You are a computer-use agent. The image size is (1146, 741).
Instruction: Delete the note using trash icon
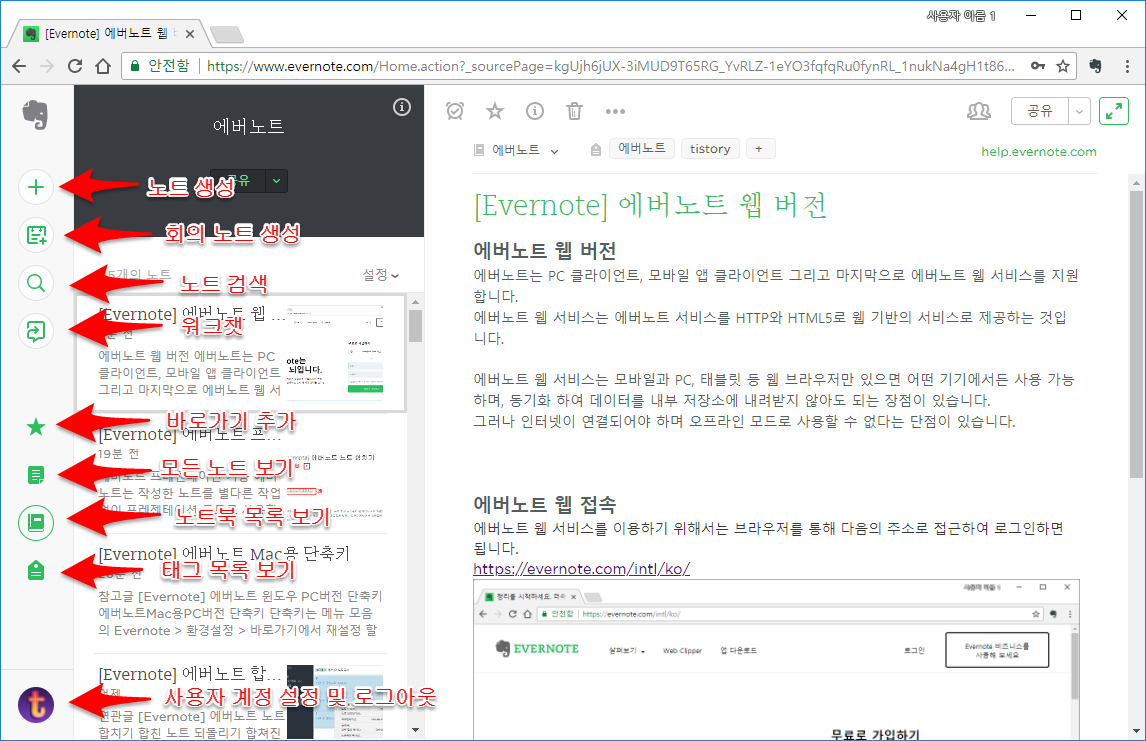pyautogui.click(x=574, y=111)
